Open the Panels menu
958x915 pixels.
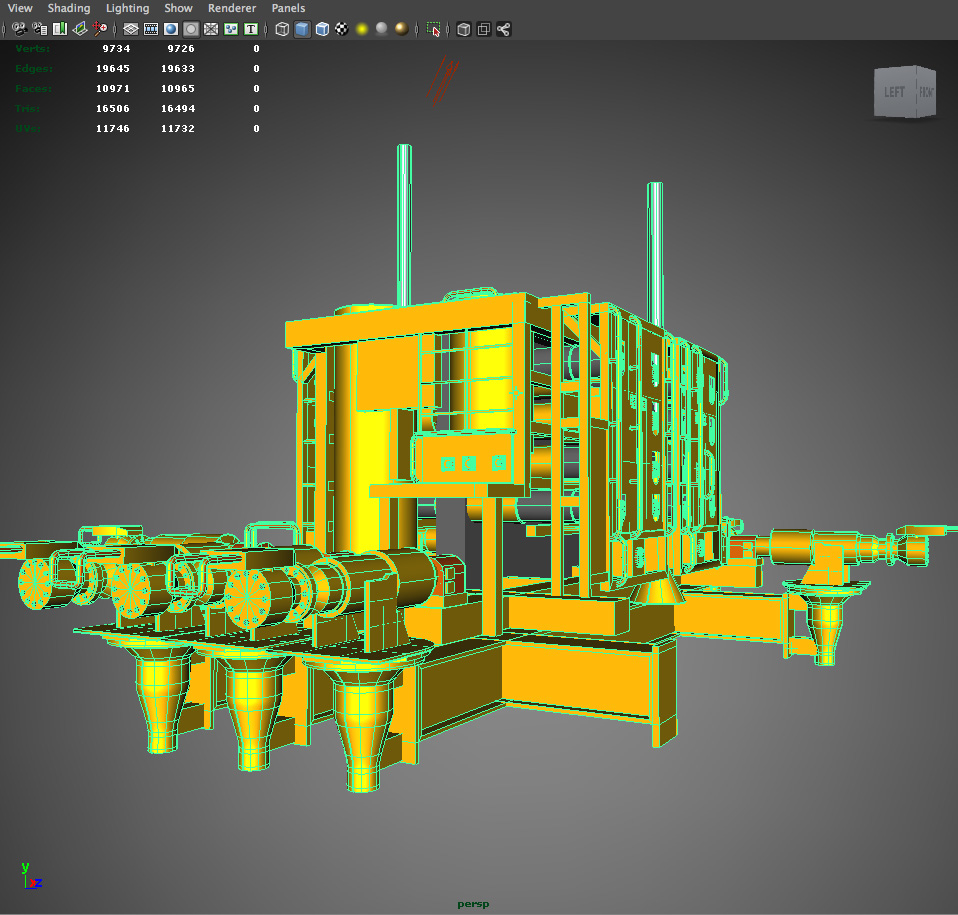(x=288, y=8)
